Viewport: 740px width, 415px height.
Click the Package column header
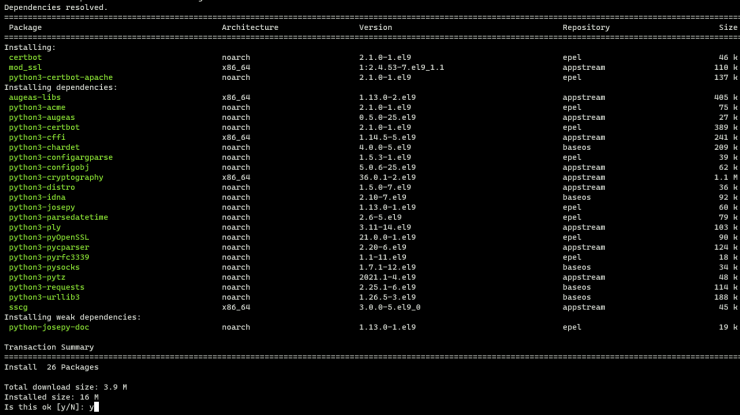click(x=25, y=27)
